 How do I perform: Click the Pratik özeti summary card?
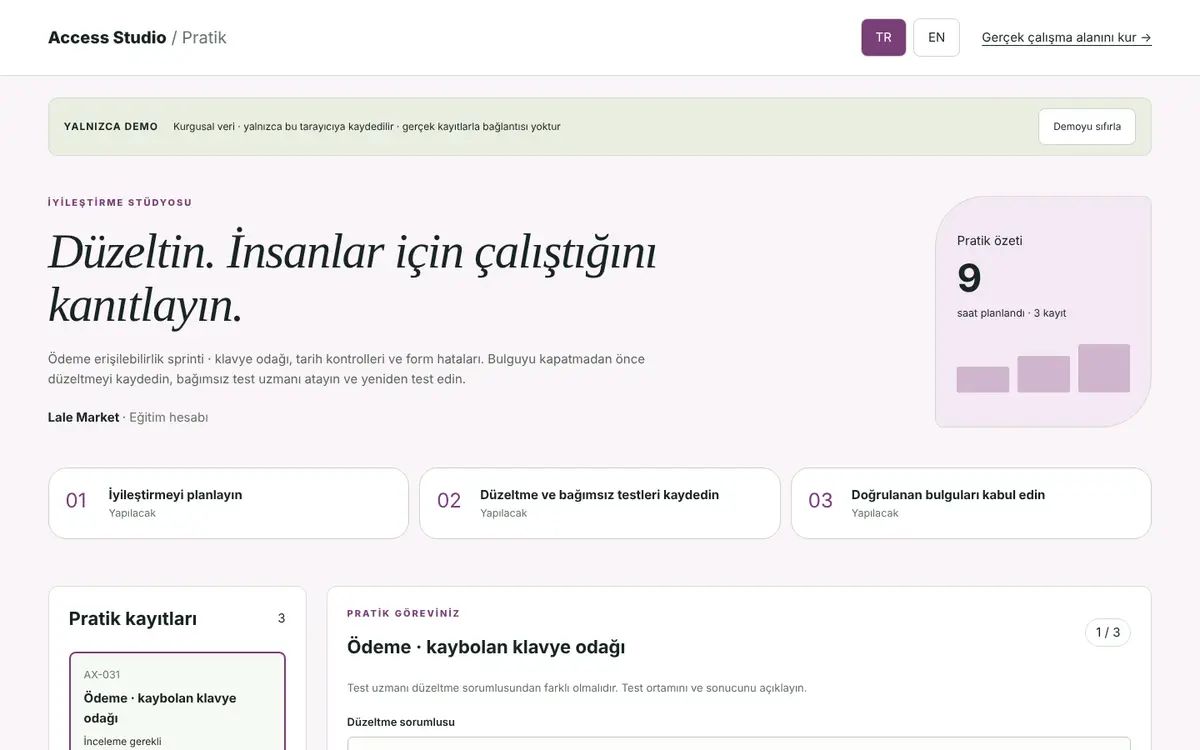tap(1043, 312)
